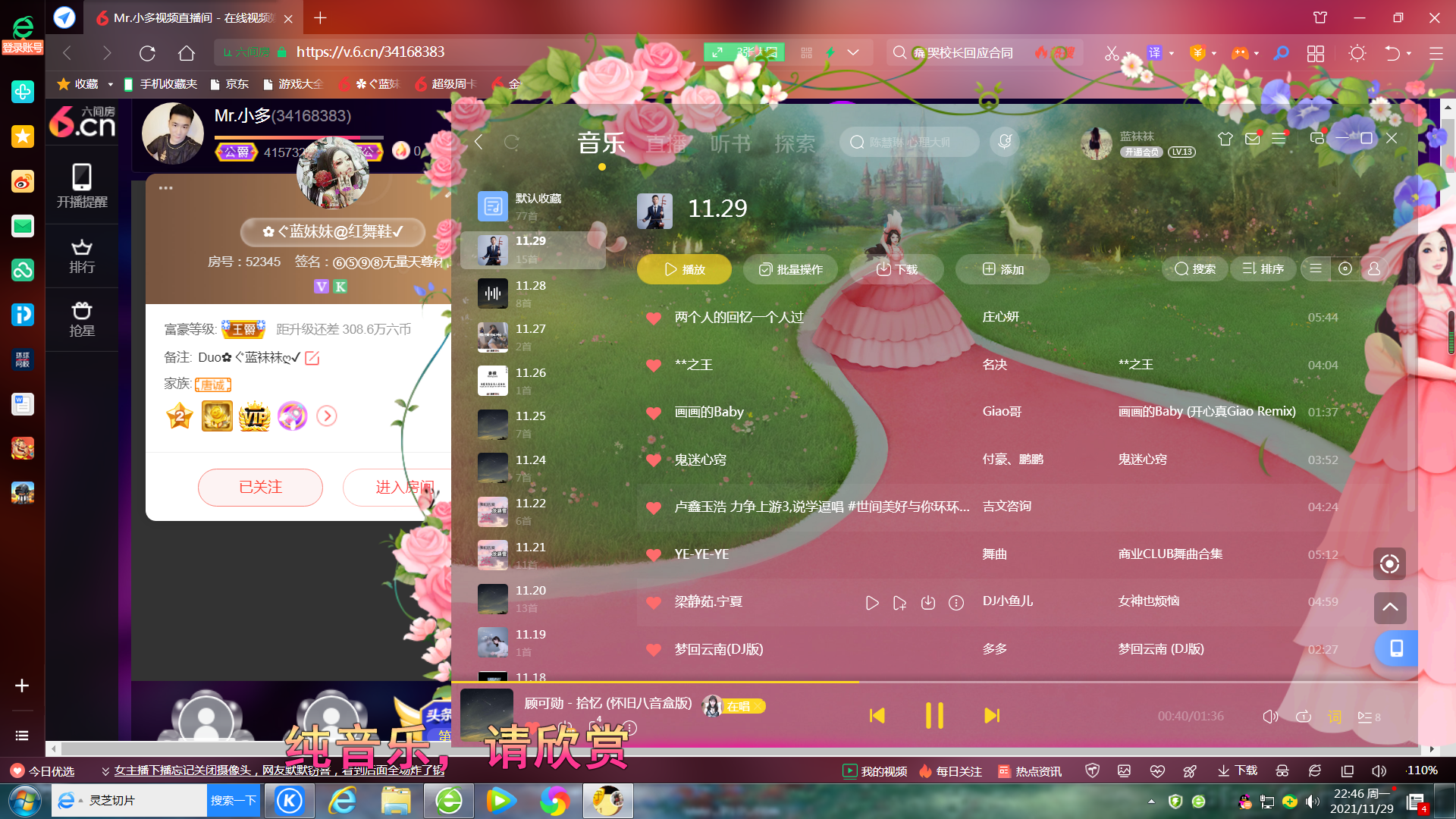Open 开播提醒 in 6.cn sidebar
This screenshot has height=819, width=1456.
pos(82,187)
